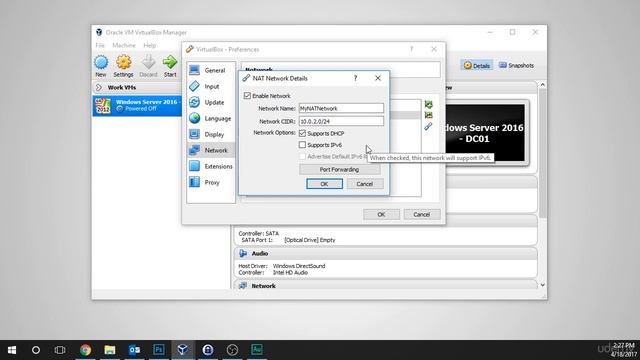Image resolution: width=640 pixels, height=360 pixels.
Task: Open the Extensions preferences section
Action: tap(211, 166)
